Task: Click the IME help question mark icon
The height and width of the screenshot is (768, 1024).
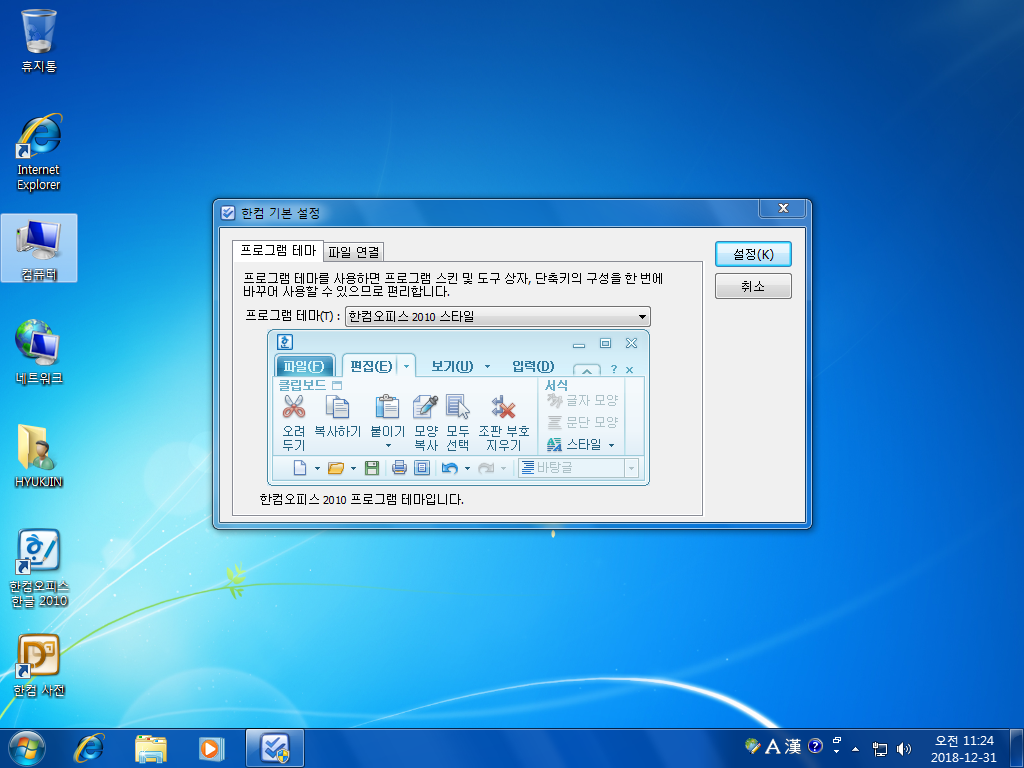Action: tap(815, 746)
